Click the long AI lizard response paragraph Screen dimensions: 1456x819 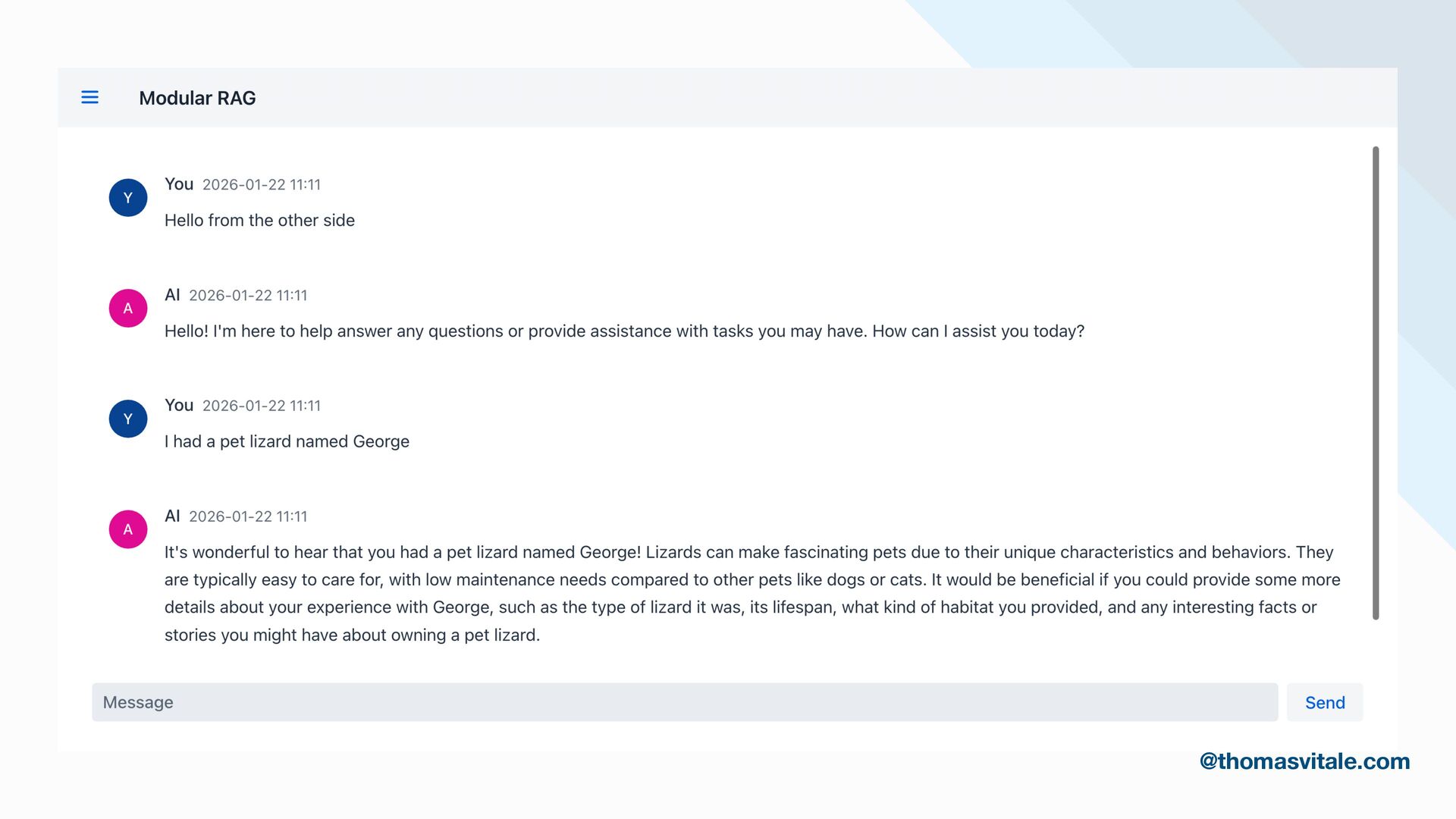pos(751,594)
